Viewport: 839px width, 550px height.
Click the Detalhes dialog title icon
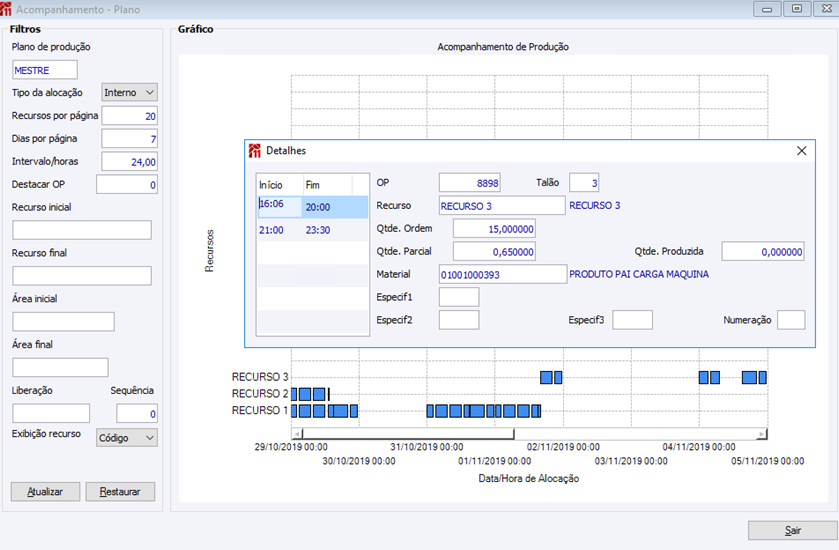coord(254,151)
